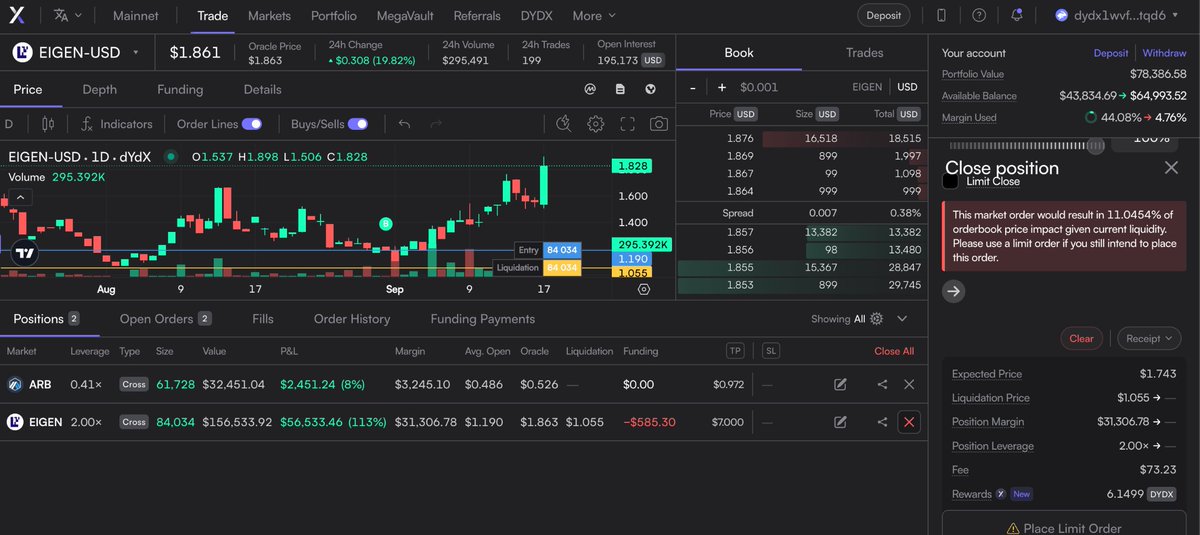Click the whitepaper document icon
This screenshot has height=535, width=1200.
(x=621, y=89)
